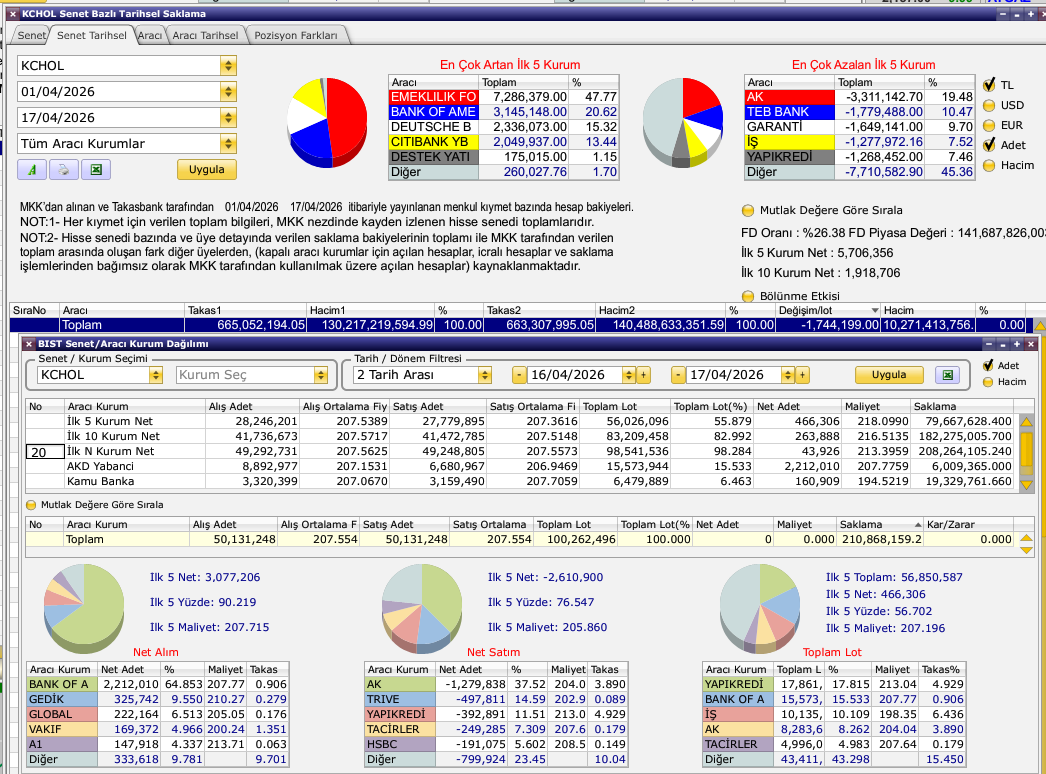Open the upper 17/04/2026 end date dropdown
The image size is (1046, 774).
coord(228,117)
